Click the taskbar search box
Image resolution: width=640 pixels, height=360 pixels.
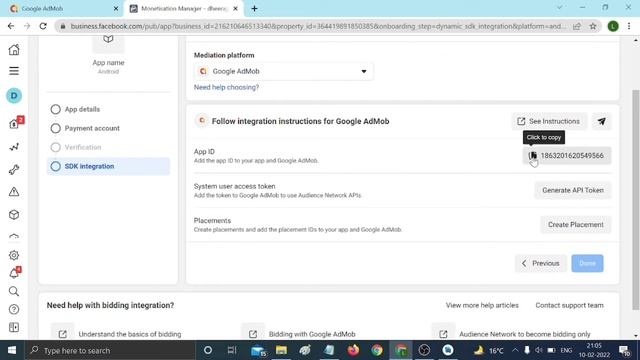(x=110, y=350)
